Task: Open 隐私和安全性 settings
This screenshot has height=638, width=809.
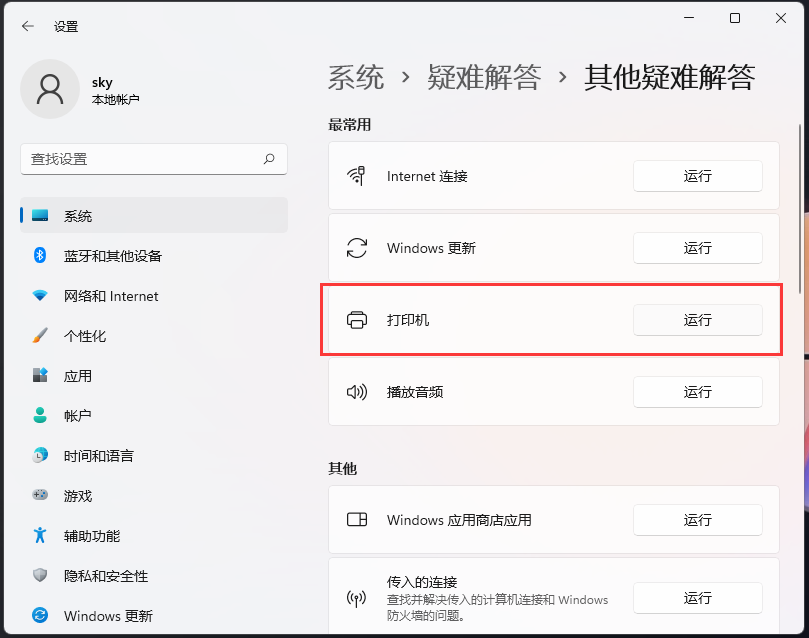Action: click(154, 576)
